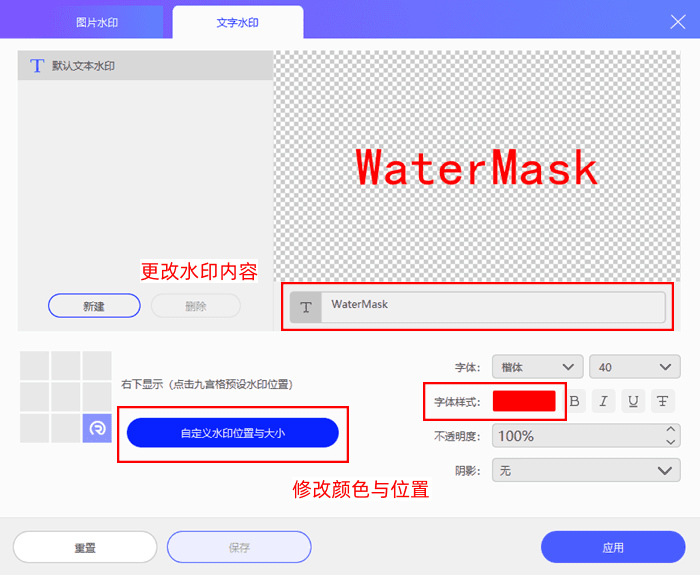700x575 pixels.
Task: Select 默认文本水印 list item
Action: pos(146,66)
